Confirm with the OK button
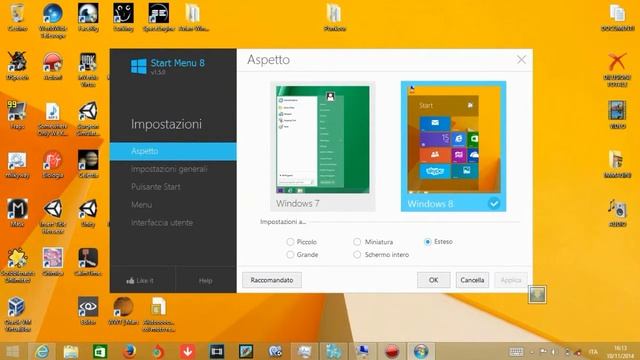 [433, 280]
